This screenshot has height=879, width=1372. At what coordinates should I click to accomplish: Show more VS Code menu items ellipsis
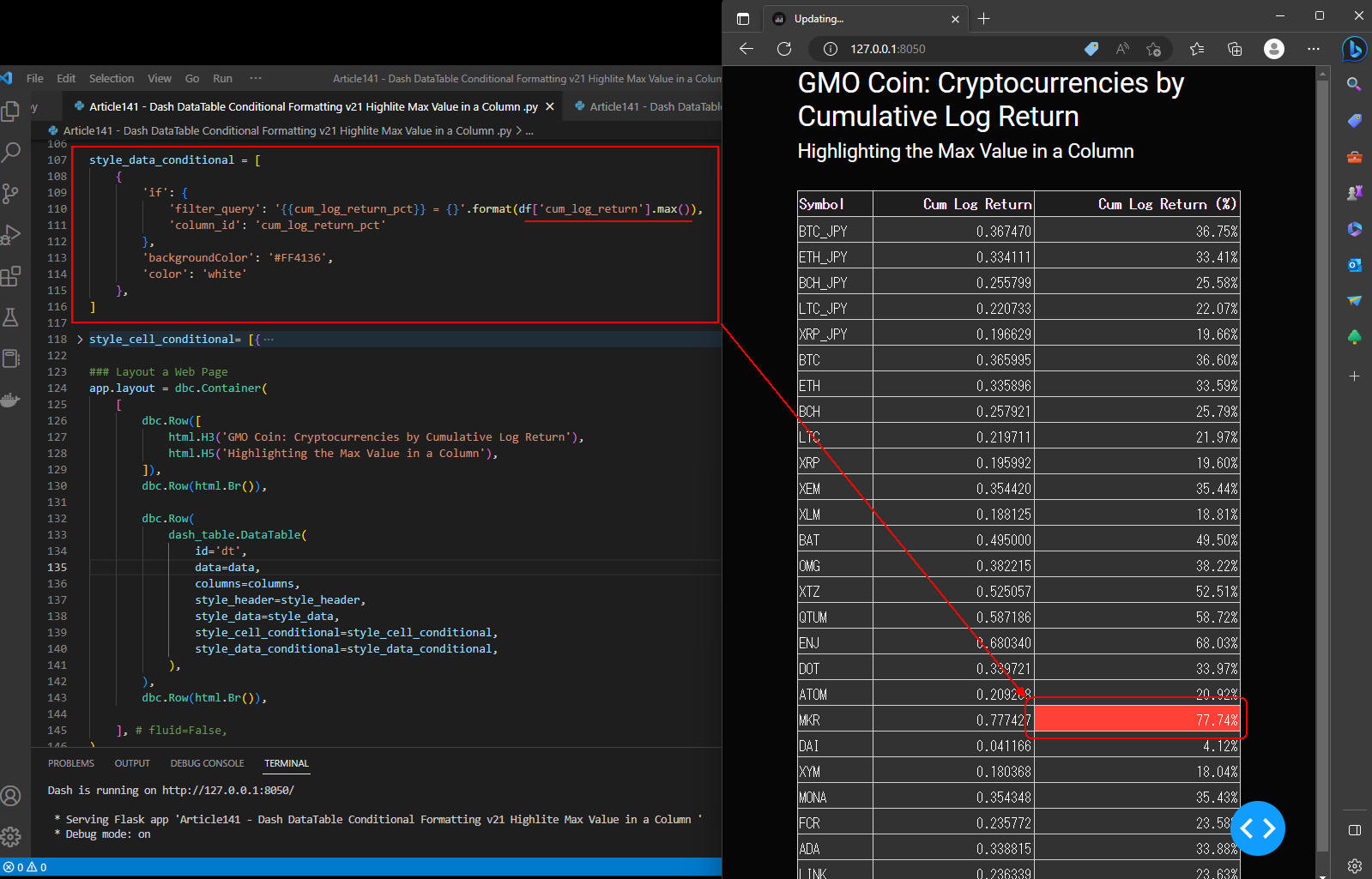256,78
